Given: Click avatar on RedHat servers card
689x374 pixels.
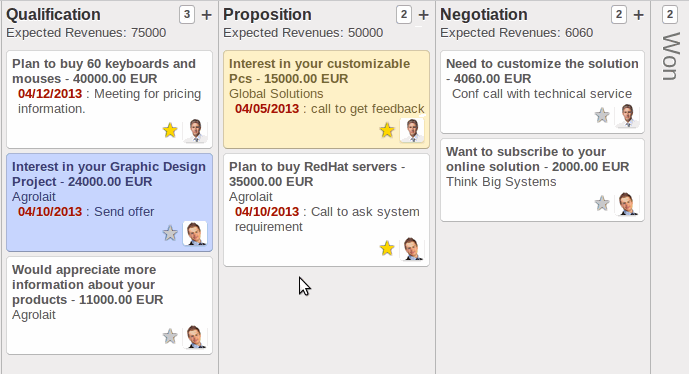Looking at the screenshot, I should click(x=412, y=248).
